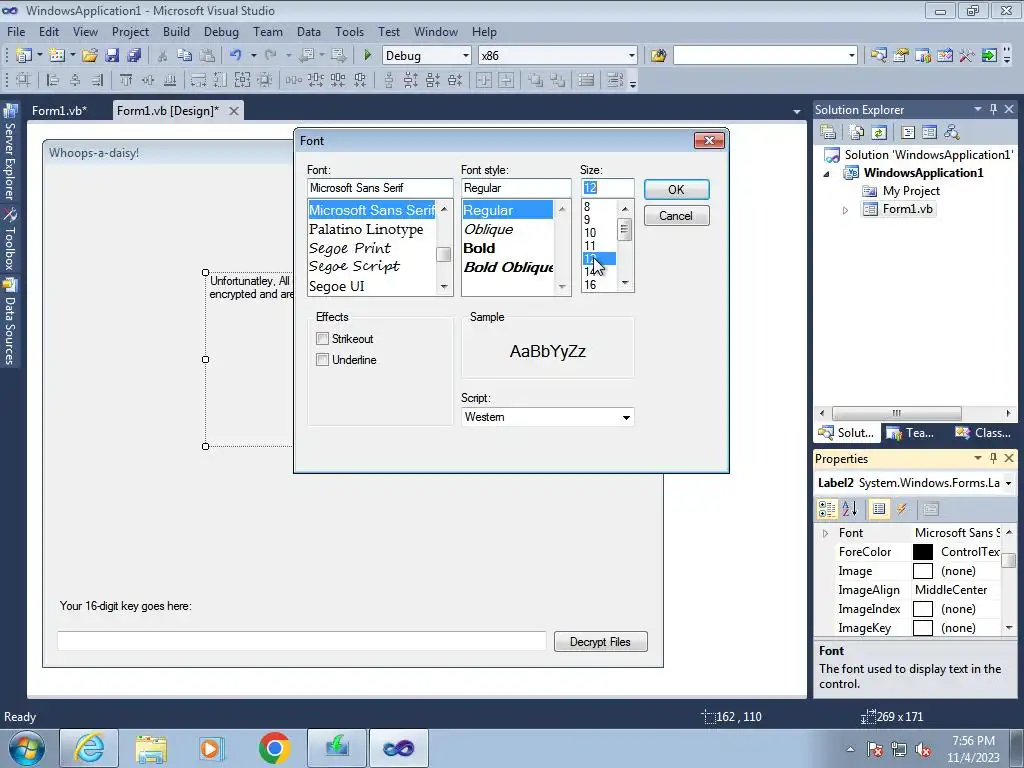
Task: Click the Cut scissors icon
Action: (163, 56)
